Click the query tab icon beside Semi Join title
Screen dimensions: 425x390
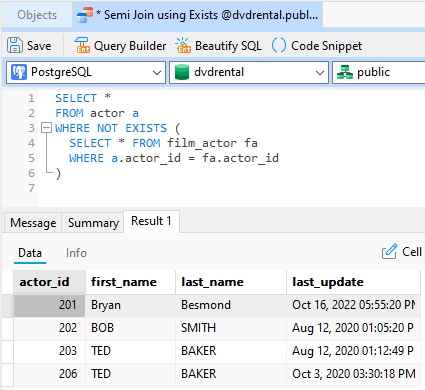pyautogui.click(x=85, y=15)
